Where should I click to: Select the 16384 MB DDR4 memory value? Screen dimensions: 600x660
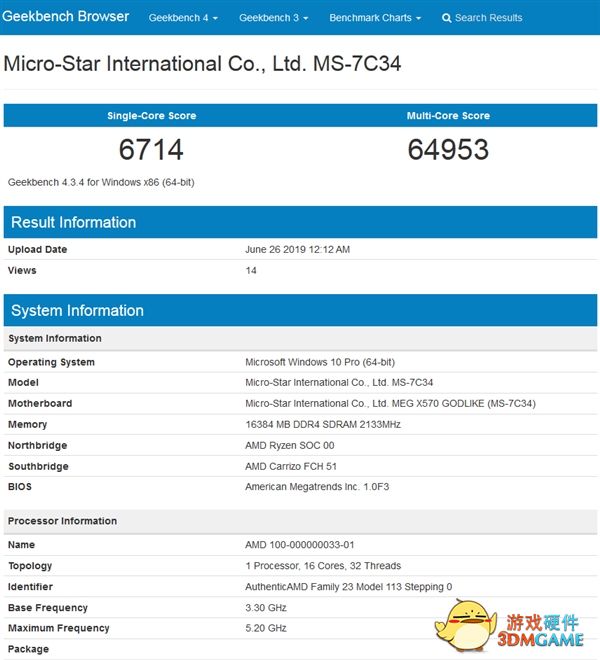pos(323,424)
